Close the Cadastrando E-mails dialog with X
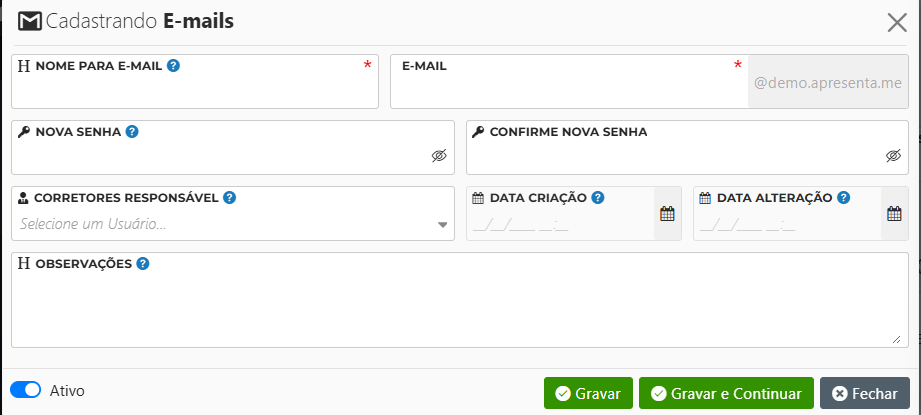 tap(897, 22)
